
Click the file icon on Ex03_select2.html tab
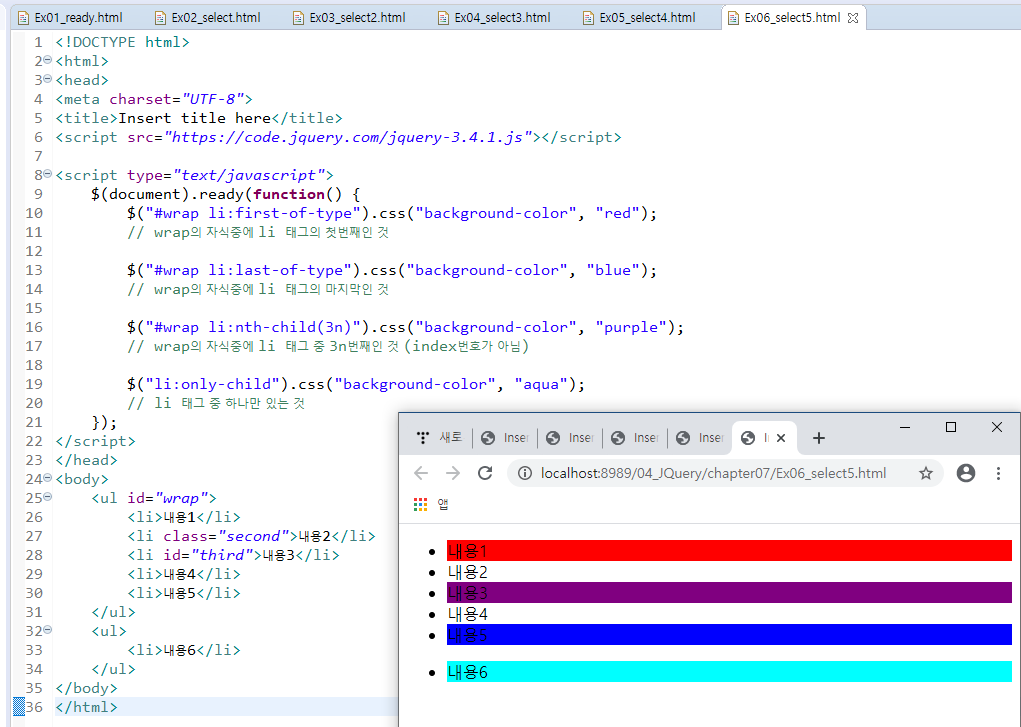pyautogui.click(x=298, y=18)
